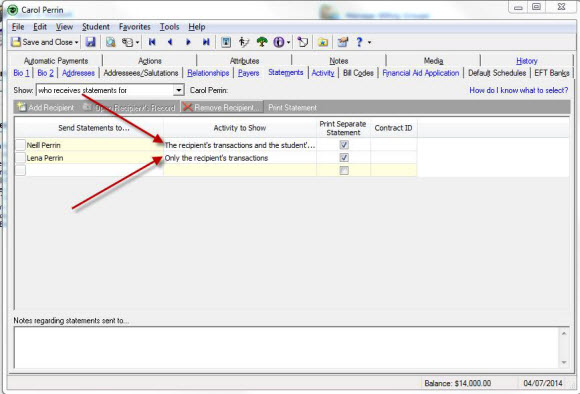Click the 'How do I know what to select?' link

coord(519,90)
